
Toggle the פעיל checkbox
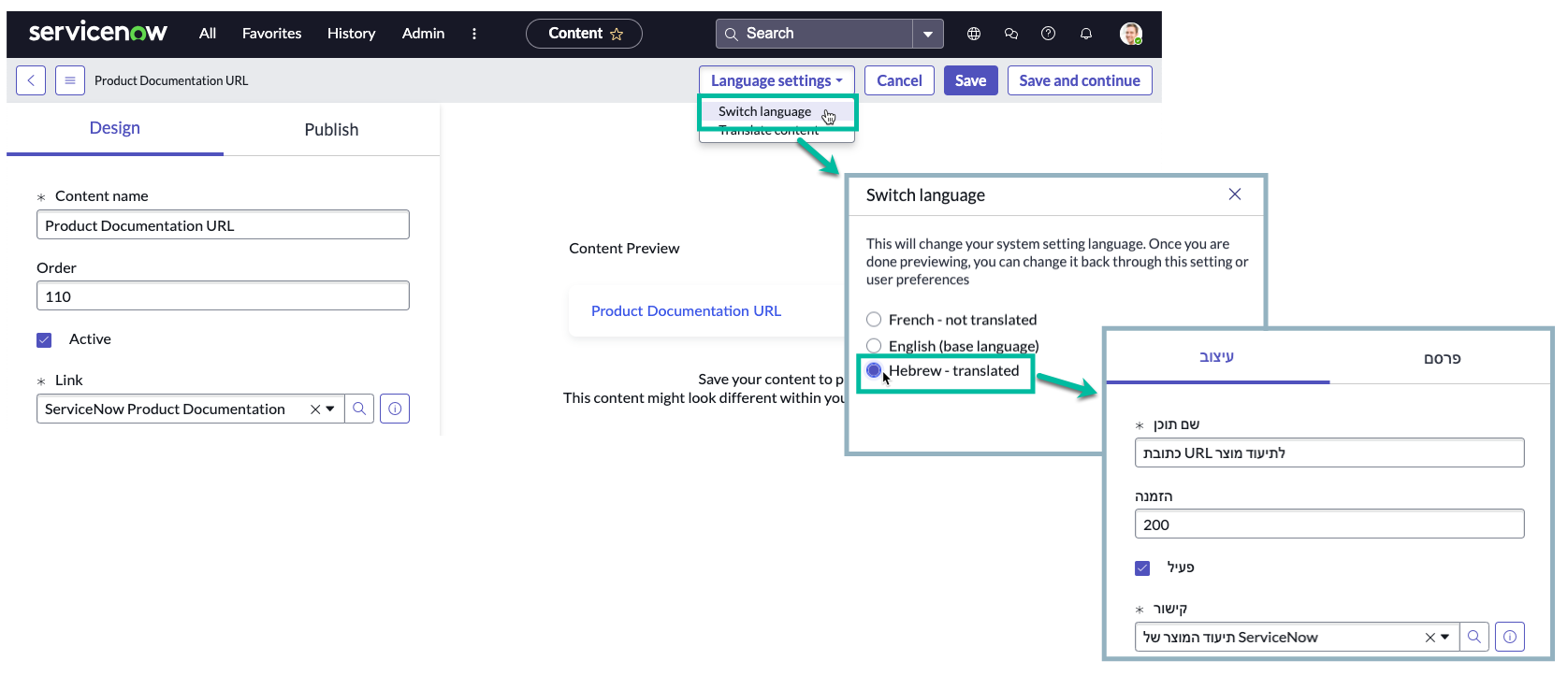(1142, 567)
